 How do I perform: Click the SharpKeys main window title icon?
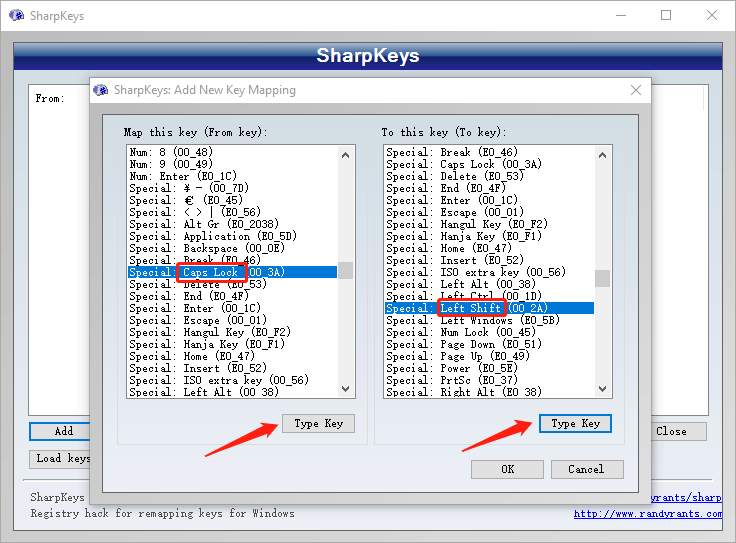pos(16,15)
